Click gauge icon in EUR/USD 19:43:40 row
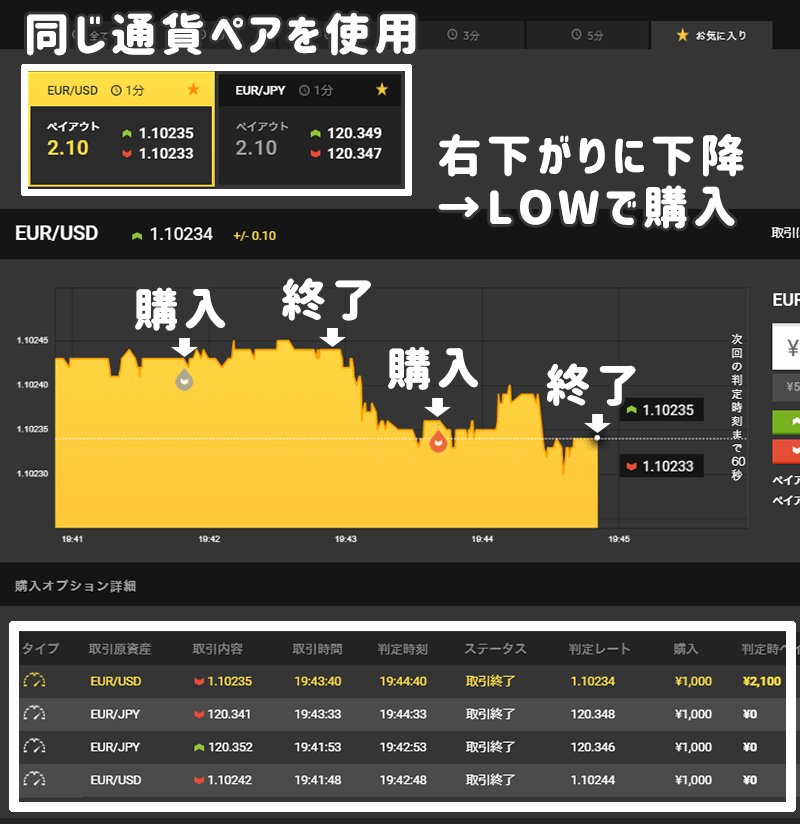This screenshot has height=824, width=800. click(x=35, y=681)
